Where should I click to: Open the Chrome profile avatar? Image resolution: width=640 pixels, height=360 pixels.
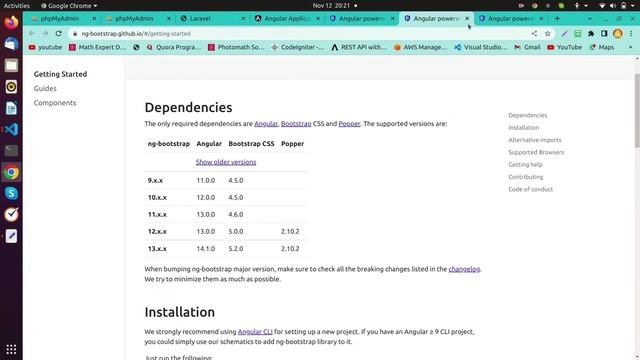[x=618, y=33]
